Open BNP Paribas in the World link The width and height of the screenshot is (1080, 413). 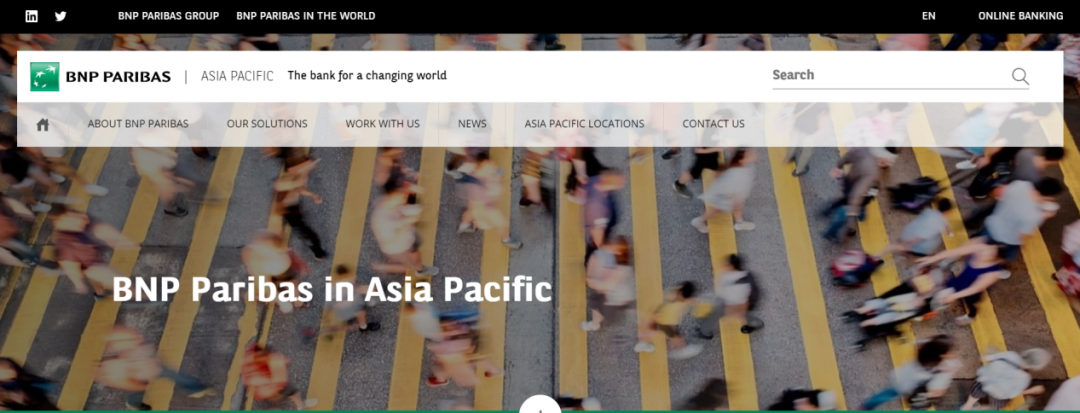tap(306, 16)
